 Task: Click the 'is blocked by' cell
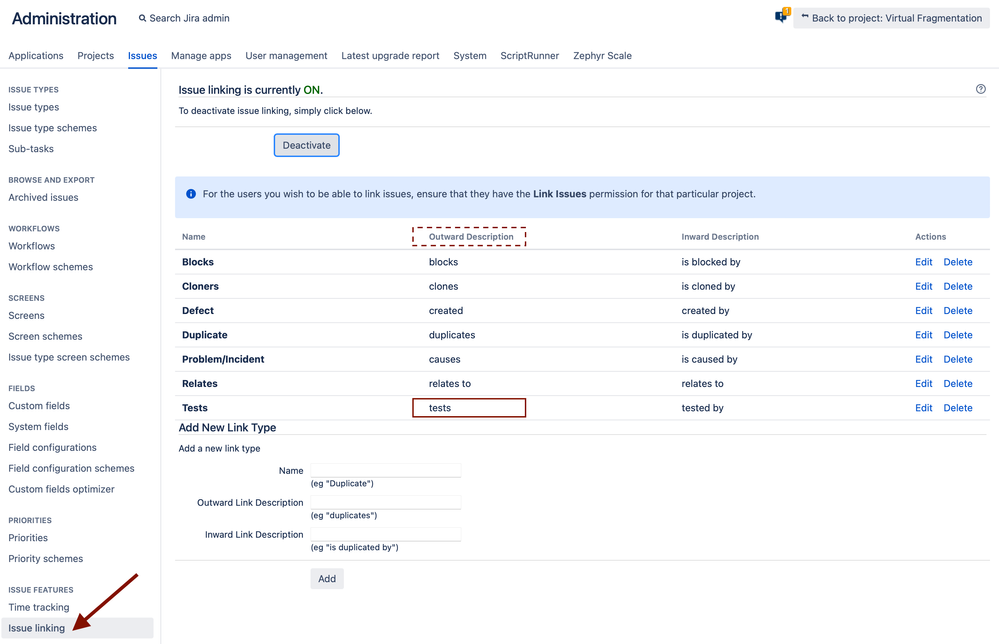coord(710,262)
